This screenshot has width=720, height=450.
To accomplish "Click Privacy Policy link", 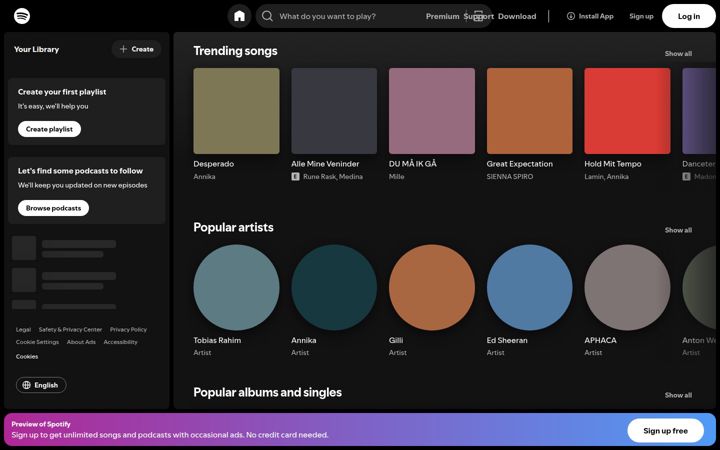I will pos(128,329).
